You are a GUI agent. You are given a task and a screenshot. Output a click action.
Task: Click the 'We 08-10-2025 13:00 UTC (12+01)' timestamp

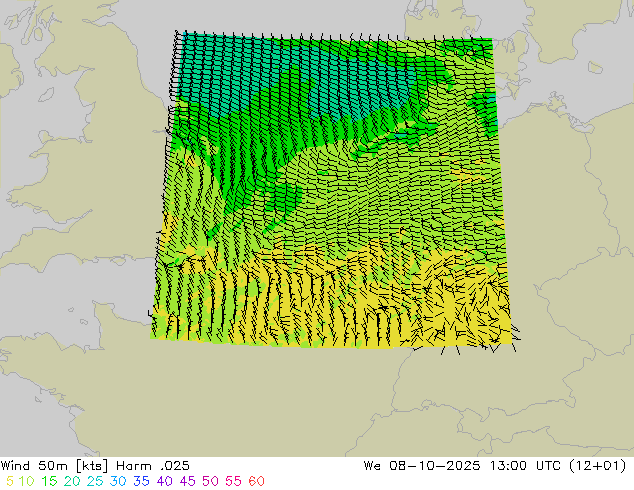tap(495, 466)
